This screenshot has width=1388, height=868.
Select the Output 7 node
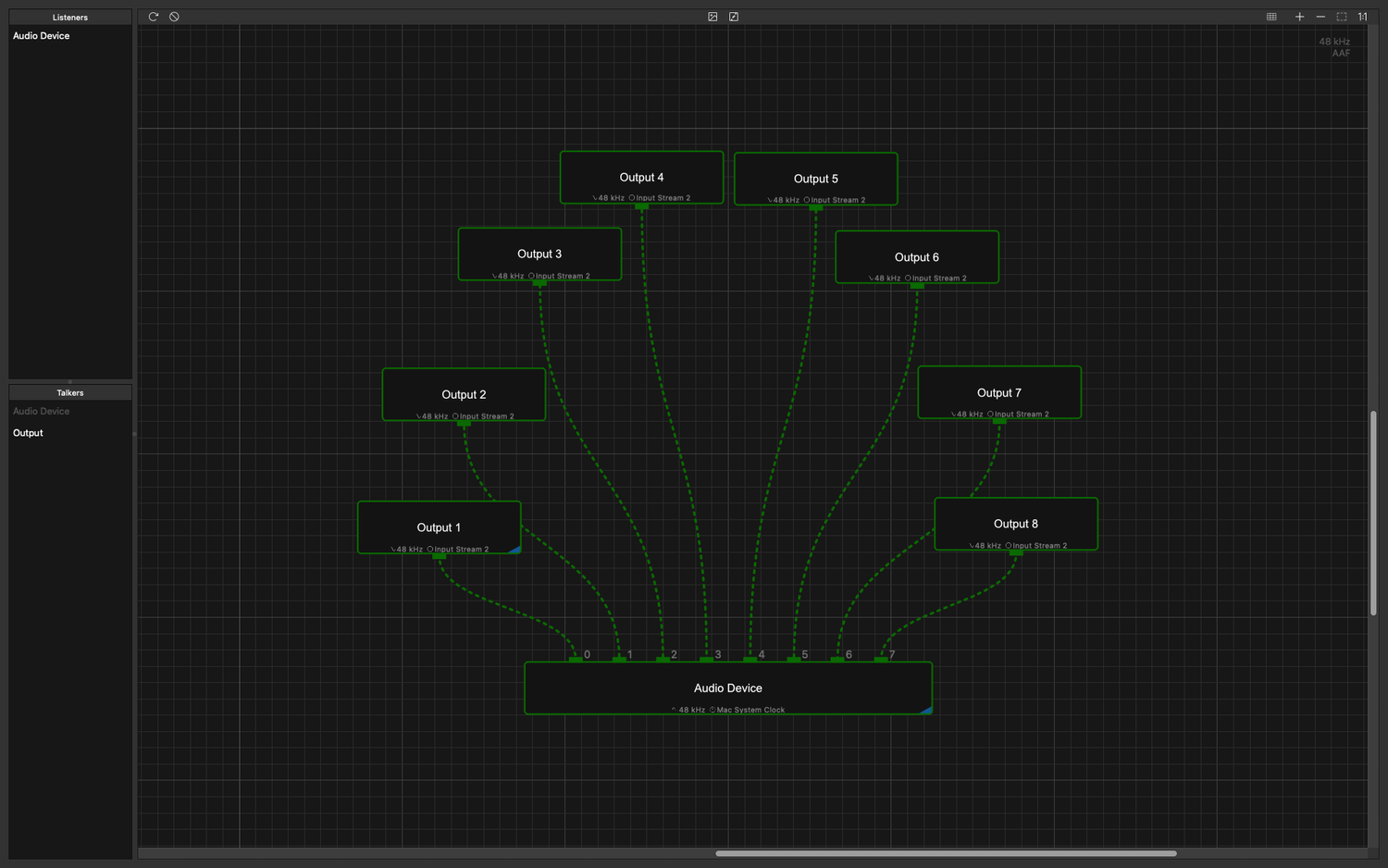(999, 392)
